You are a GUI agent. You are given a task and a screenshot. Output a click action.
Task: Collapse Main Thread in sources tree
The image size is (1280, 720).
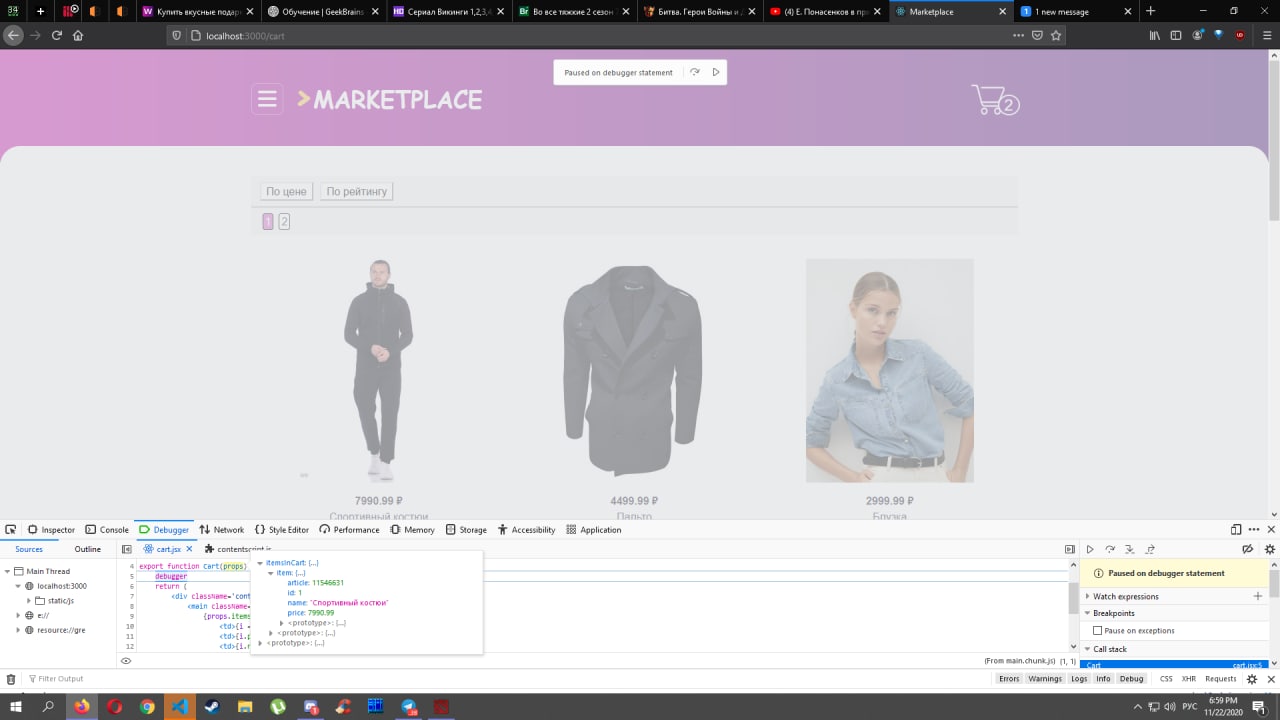[7, 571]
